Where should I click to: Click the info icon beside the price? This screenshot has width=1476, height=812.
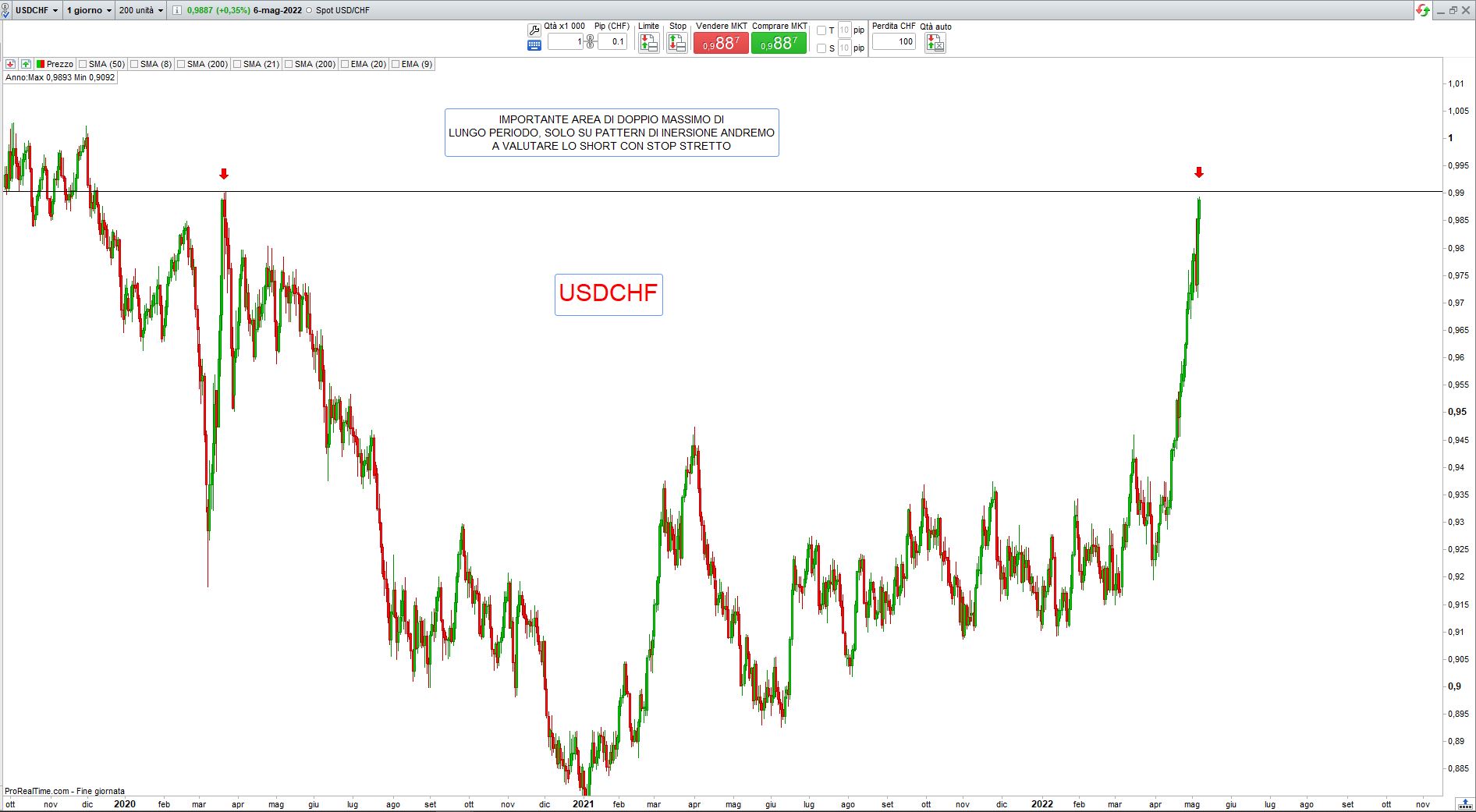[177, 10]
